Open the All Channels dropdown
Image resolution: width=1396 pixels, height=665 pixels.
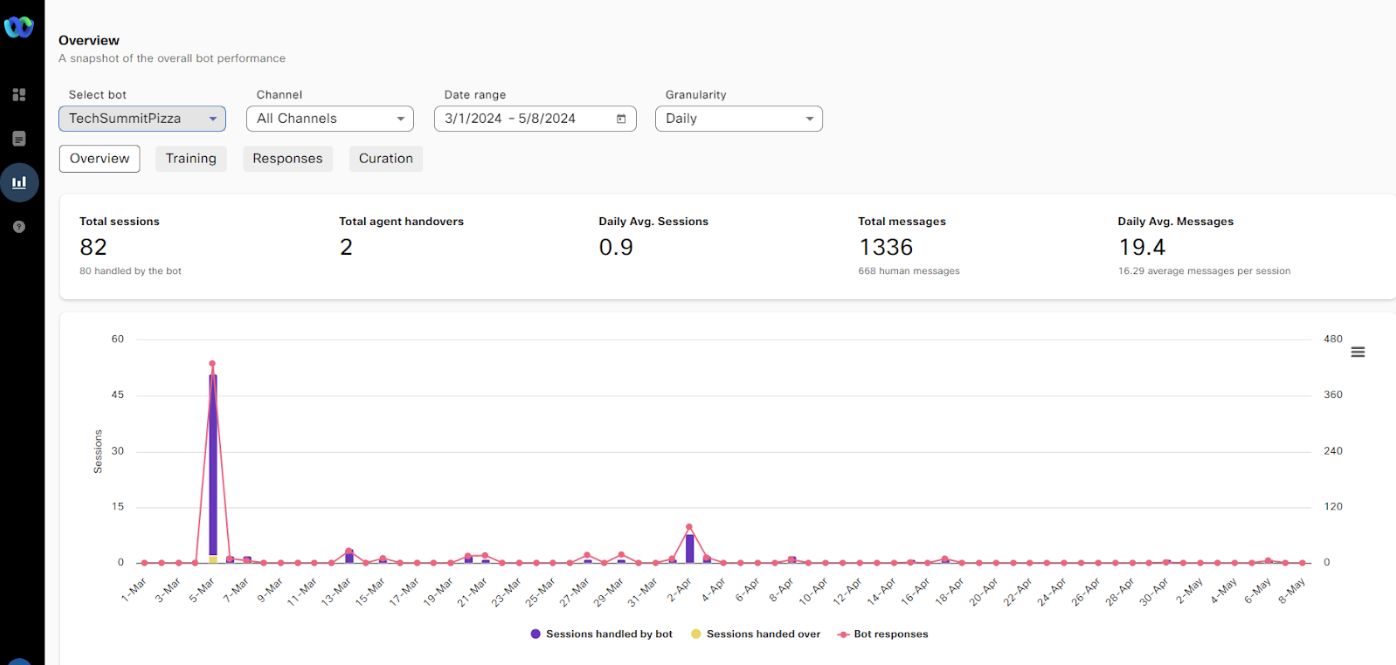(329, 119)
